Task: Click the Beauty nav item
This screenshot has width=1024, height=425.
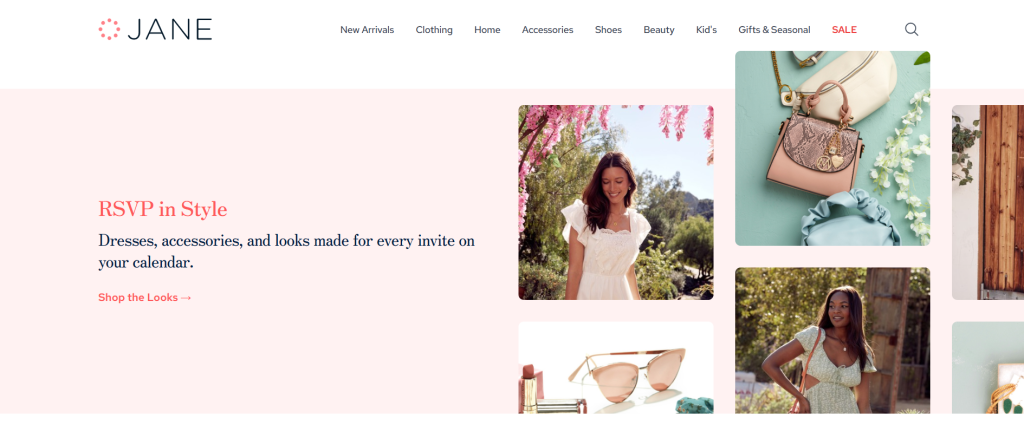Action: coord(658,30)
